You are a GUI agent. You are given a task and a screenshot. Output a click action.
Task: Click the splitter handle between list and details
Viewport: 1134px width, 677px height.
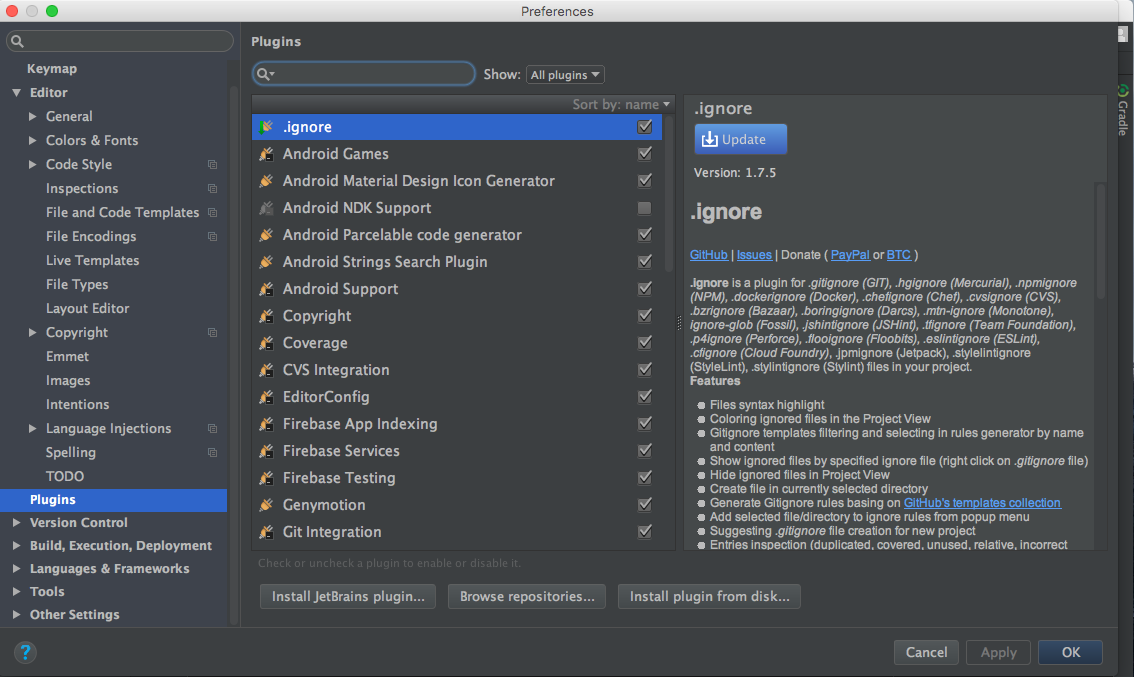pos(679,323)
